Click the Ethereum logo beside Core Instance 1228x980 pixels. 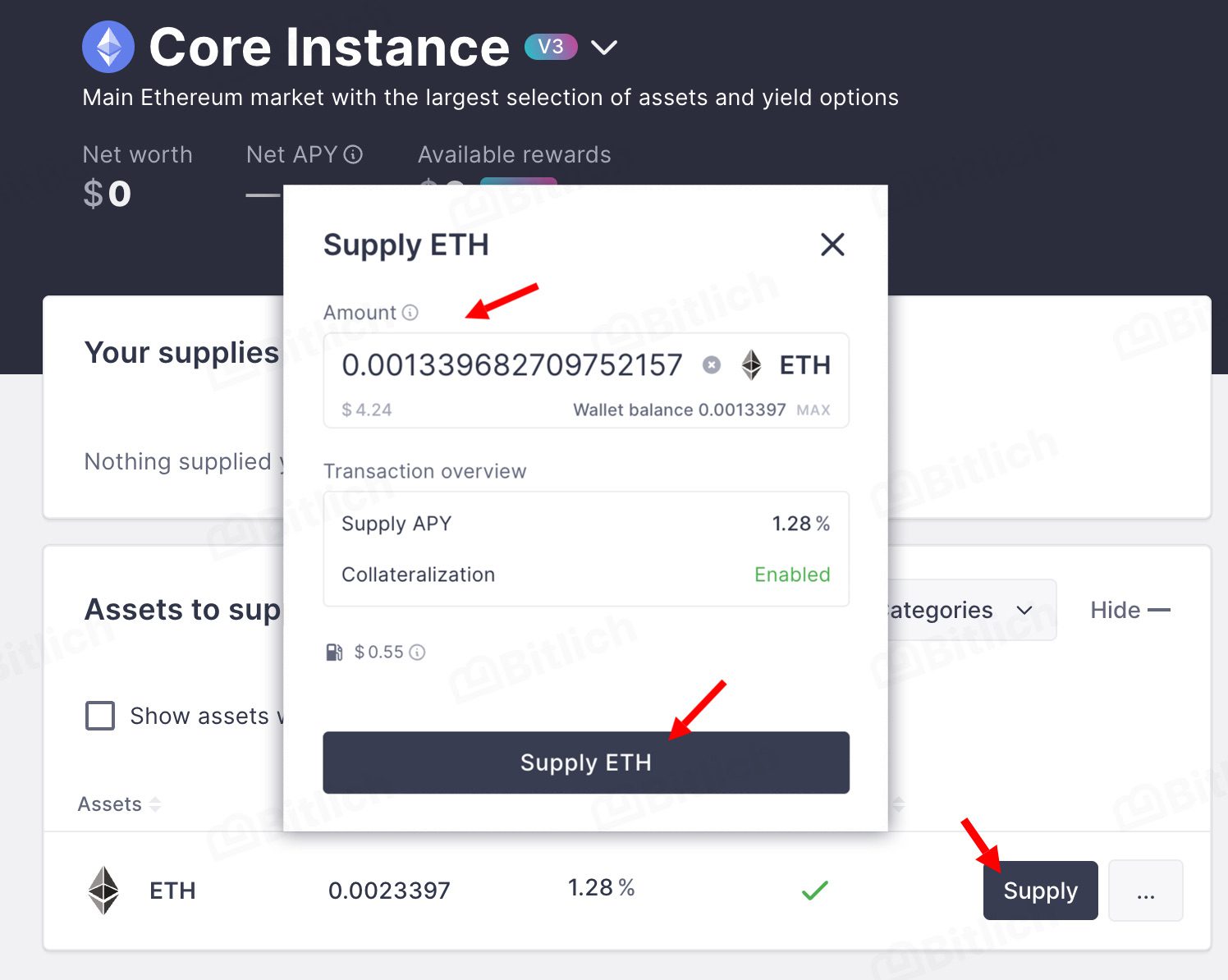click(x=108, y=47)
